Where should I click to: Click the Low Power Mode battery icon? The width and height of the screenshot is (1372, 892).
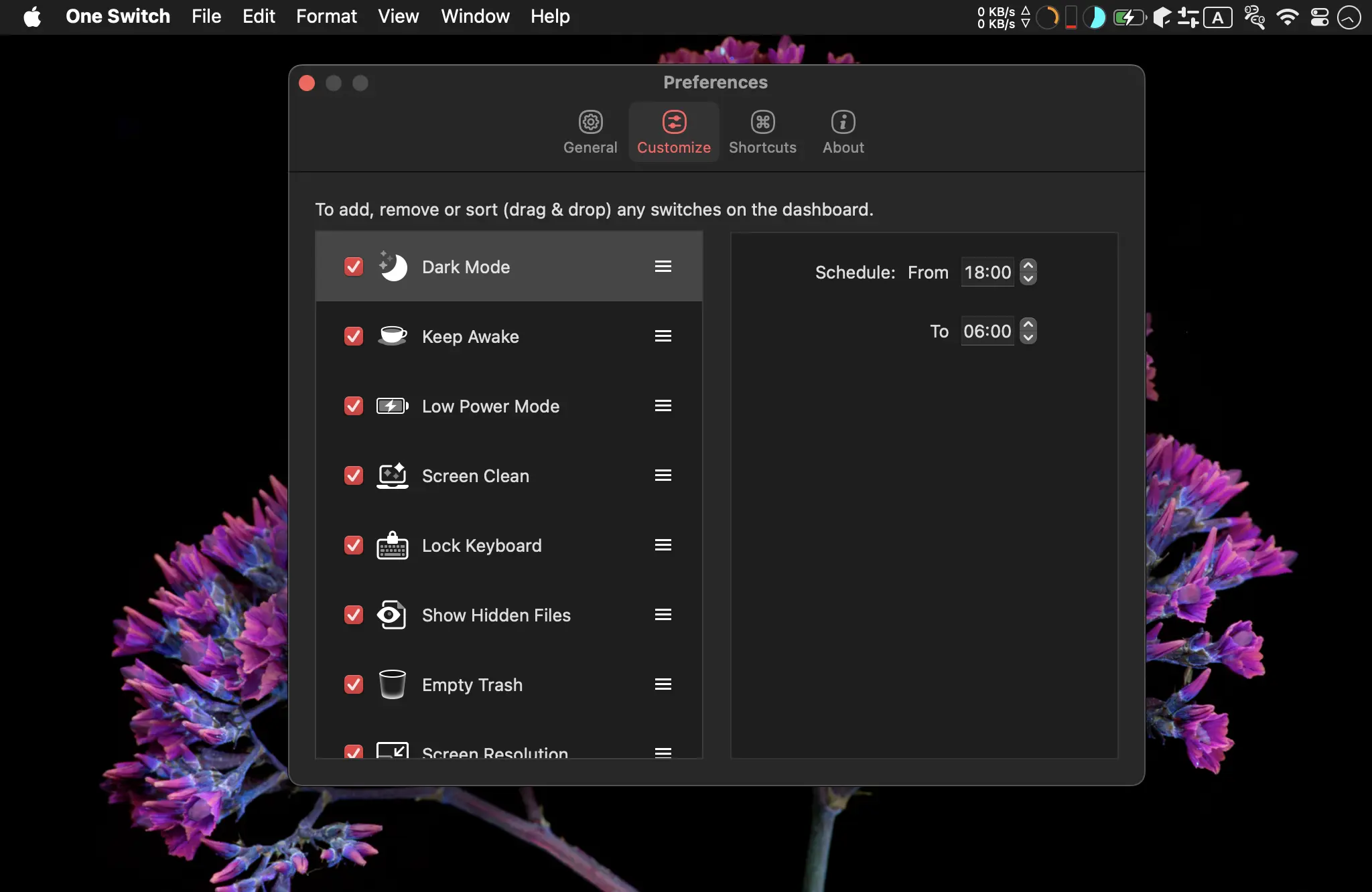[393, 406]
